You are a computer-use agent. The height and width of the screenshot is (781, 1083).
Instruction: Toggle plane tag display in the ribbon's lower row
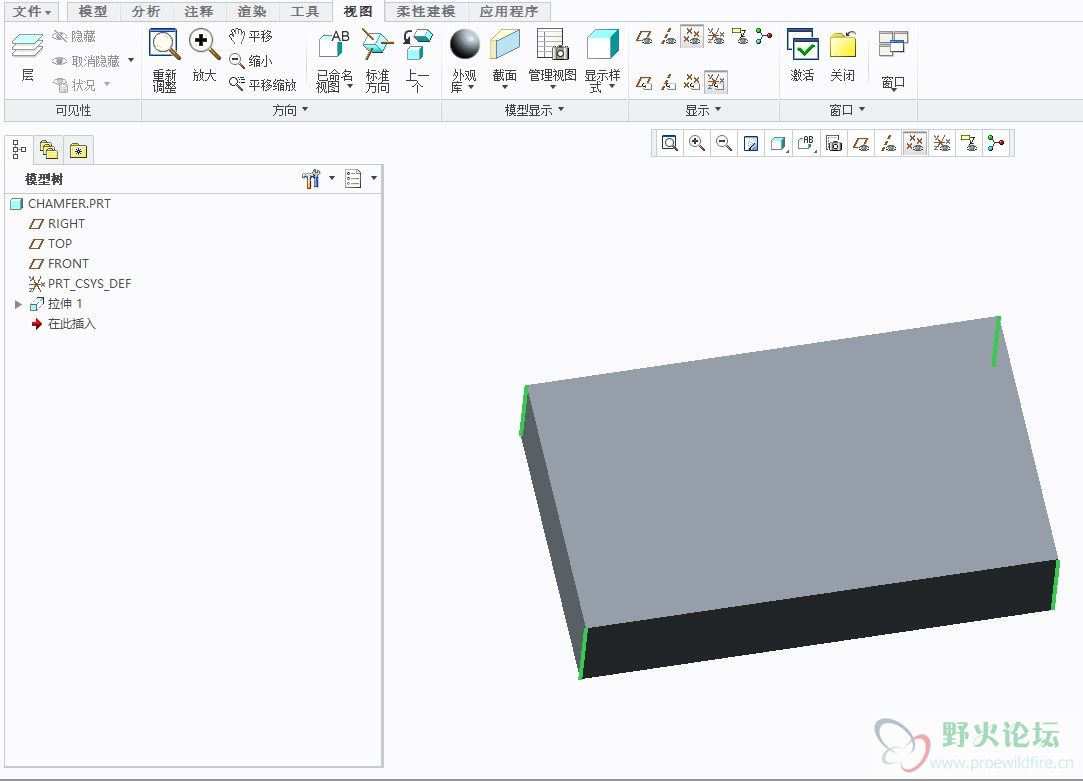[644, 83]
